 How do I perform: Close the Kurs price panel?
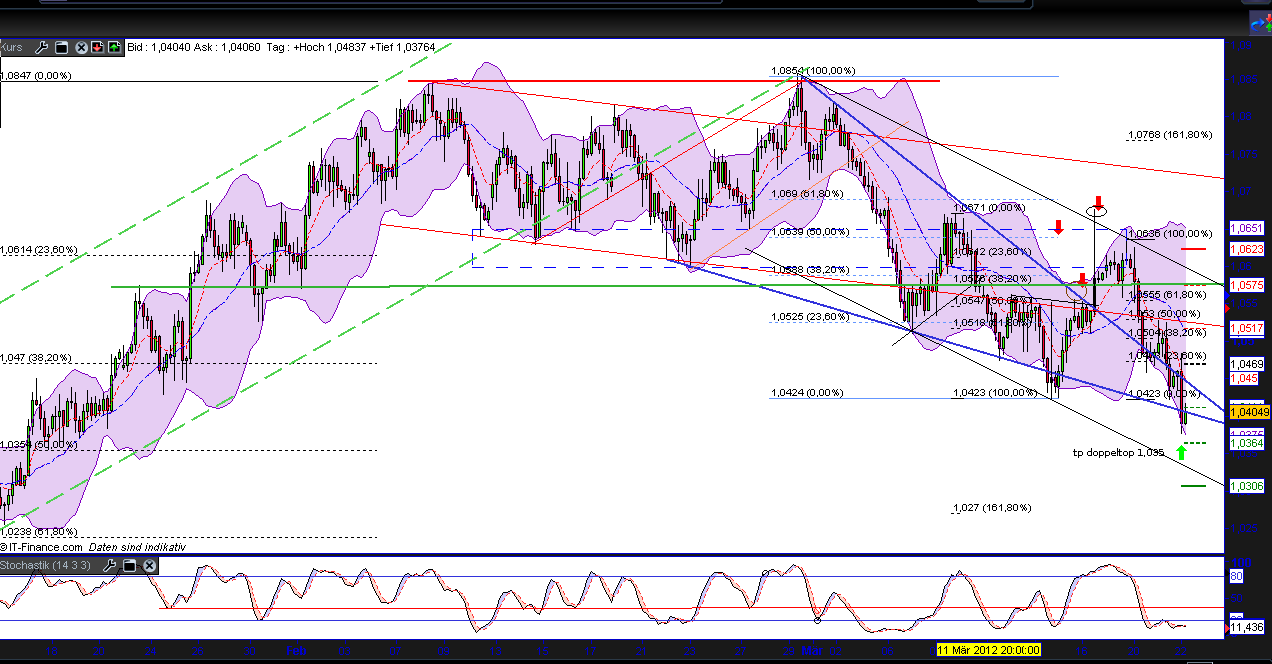coord(81,47)
